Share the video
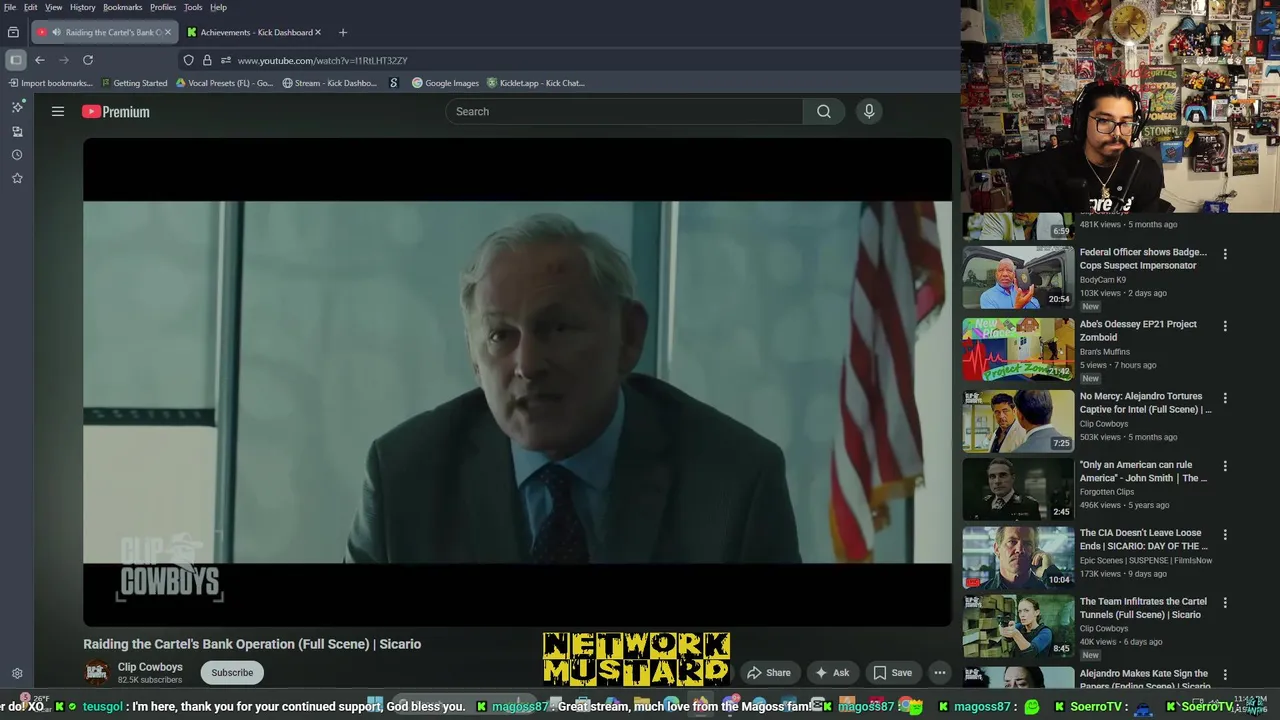 coord(769,673)
